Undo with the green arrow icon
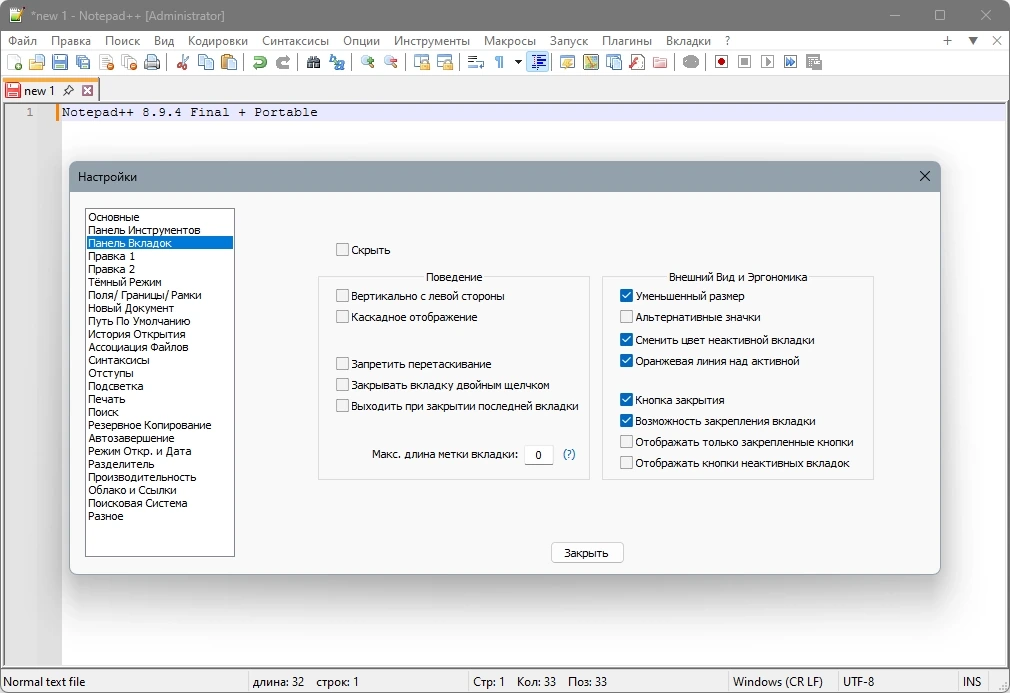The width and height of the screenshot is (1010, 693). [x=260, y=62]
